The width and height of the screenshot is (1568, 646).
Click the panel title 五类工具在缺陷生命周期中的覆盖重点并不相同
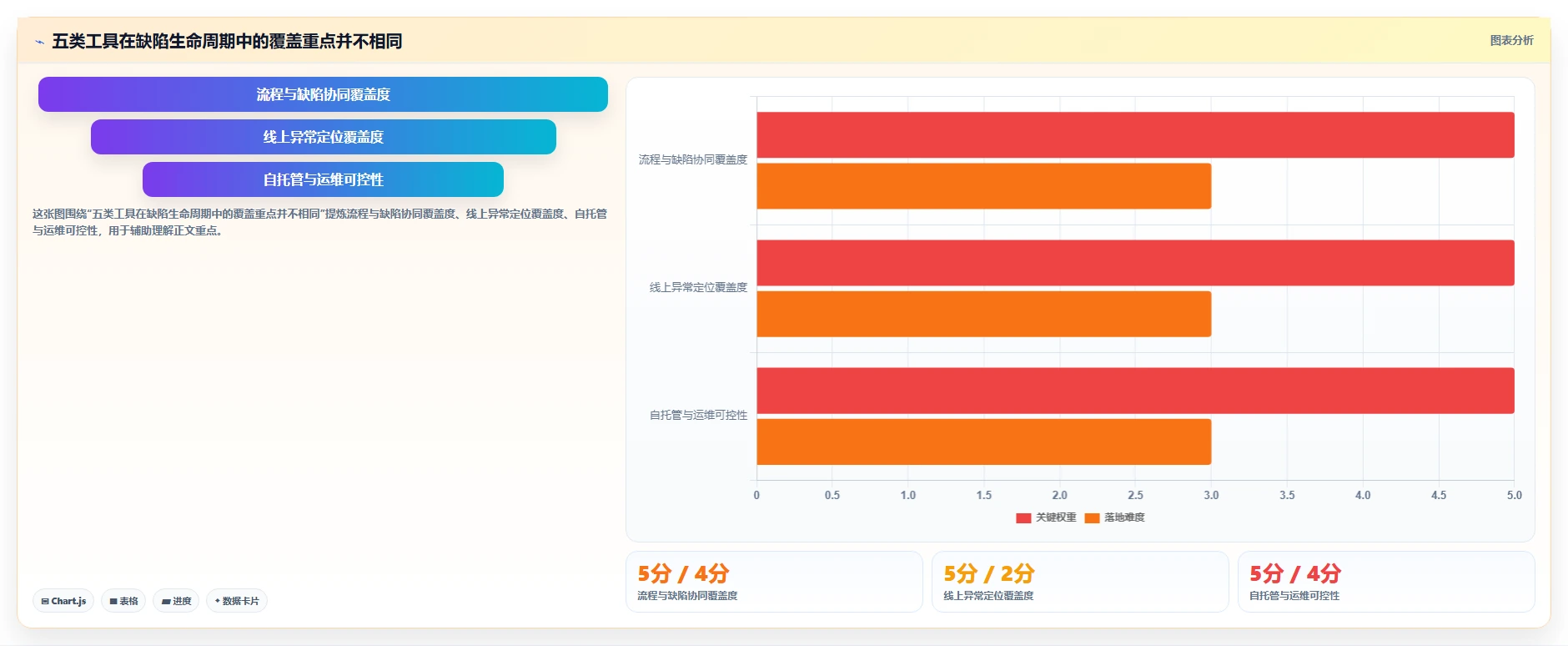(227, 41)
